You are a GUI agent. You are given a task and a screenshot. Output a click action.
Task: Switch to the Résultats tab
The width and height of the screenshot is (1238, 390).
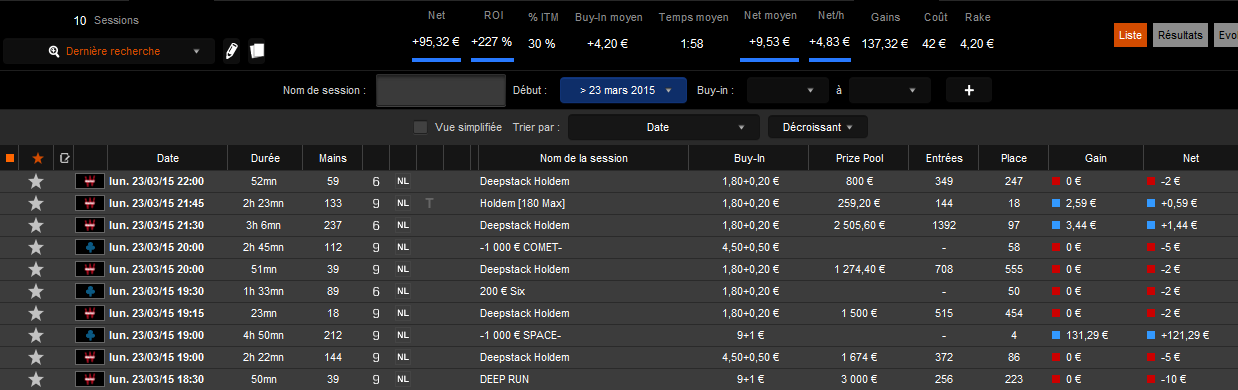(x=1179, y=35)
